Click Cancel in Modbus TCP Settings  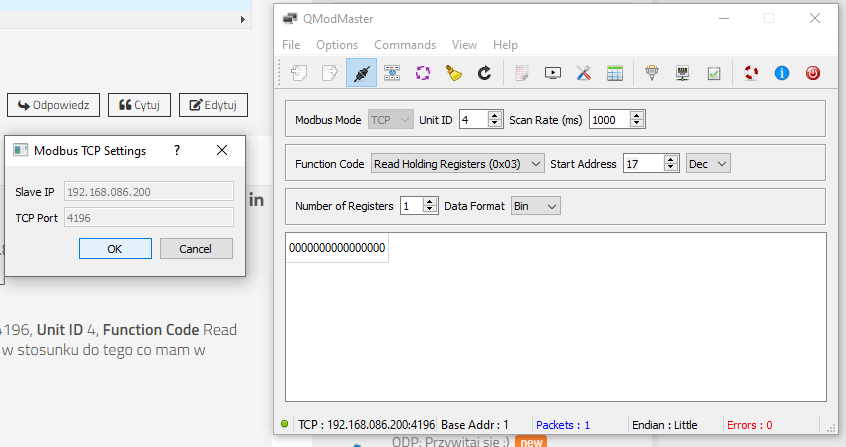(196, 249)
